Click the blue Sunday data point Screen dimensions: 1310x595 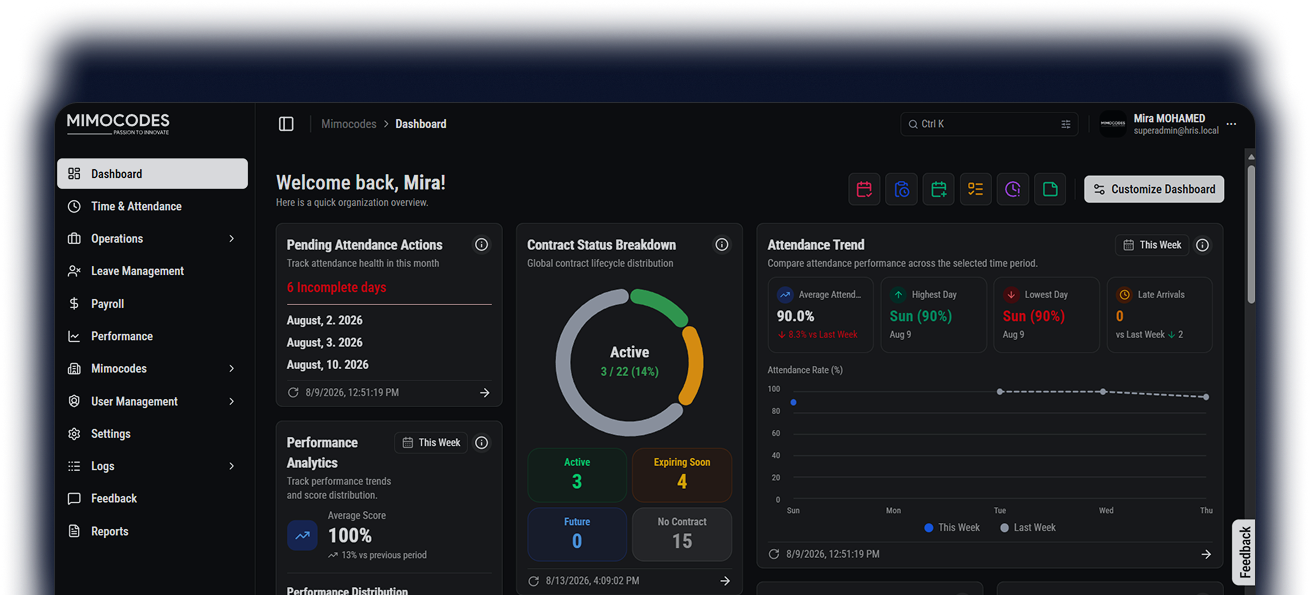pos(793,402)
